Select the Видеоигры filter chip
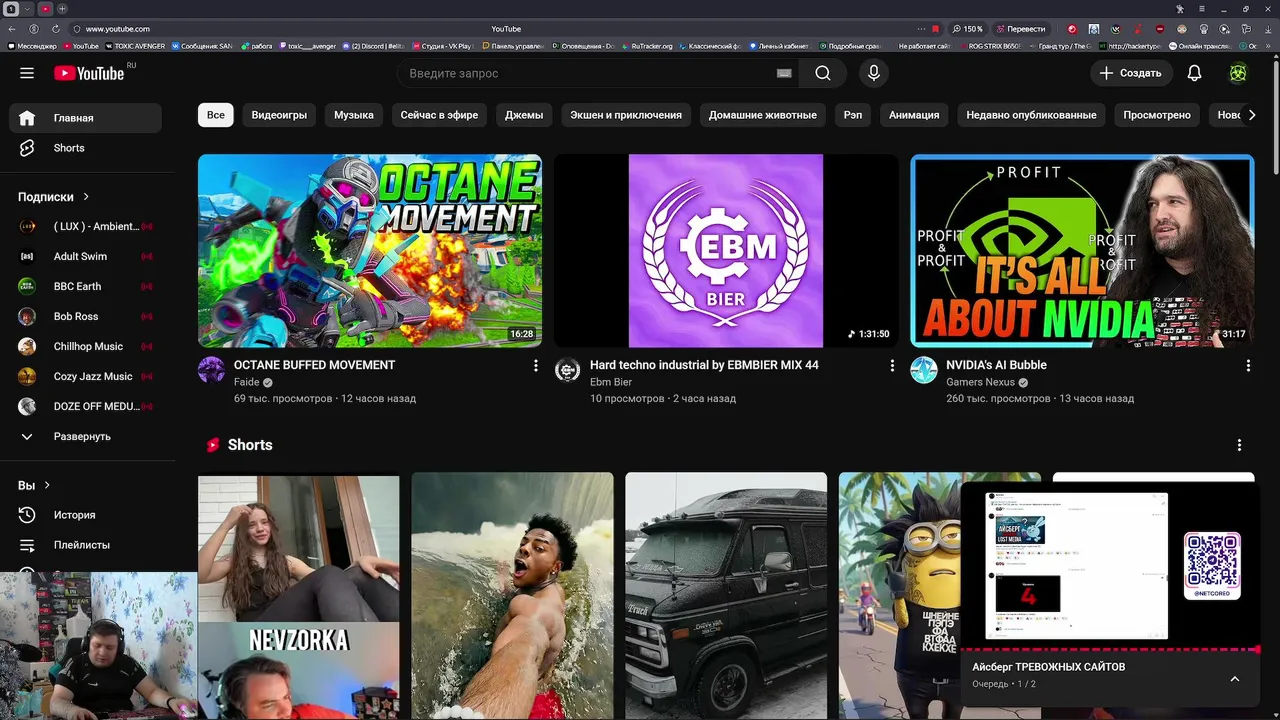This screenshot has width=1280, height=720. coord(279,115)
